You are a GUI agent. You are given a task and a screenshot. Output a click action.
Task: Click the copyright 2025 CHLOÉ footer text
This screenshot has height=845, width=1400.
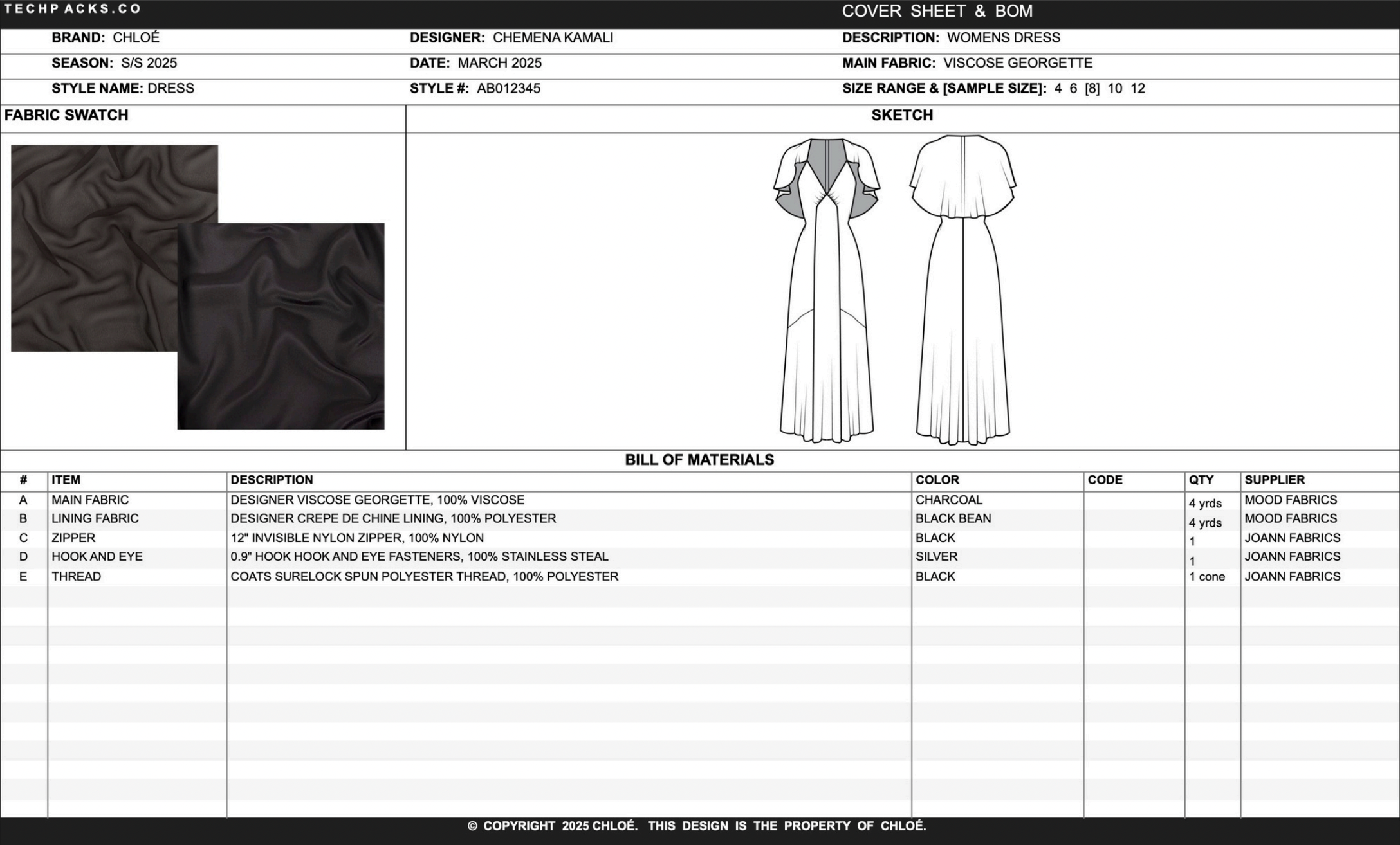click(697, 826)
